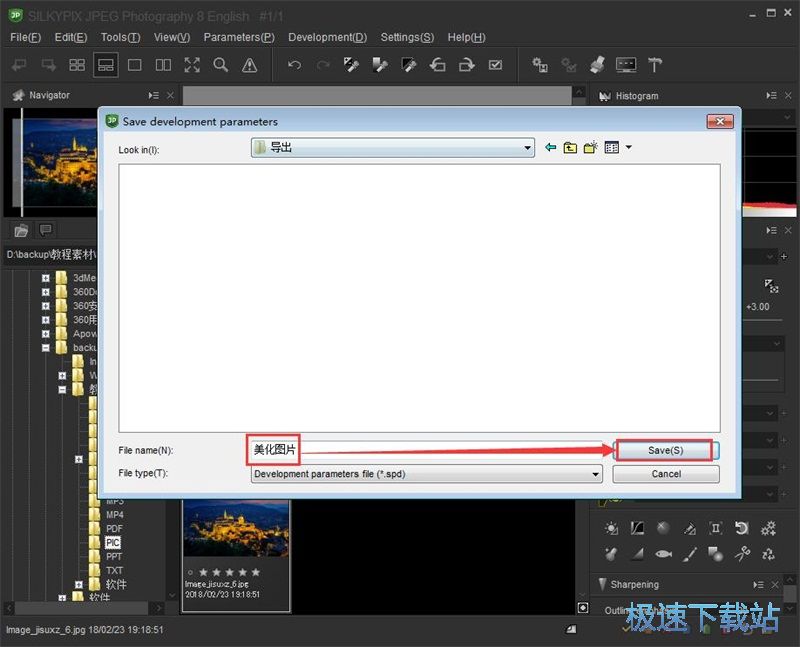800x647 pixels.
Task: Select the PIC folder in tree
Action: coord(113,542)
